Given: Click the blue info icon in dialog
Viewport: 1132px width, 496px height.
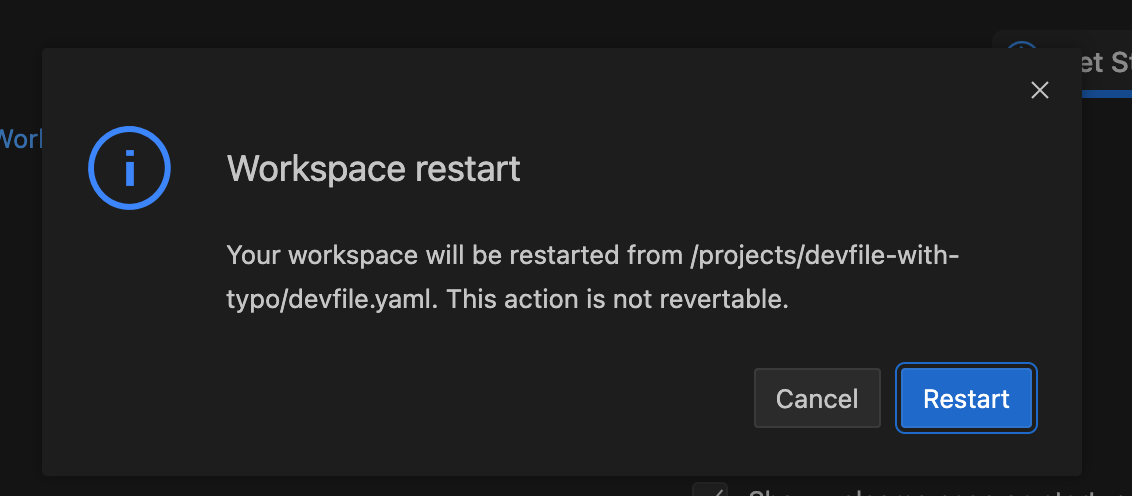Looking at the screenshot, I should (130, 169).
